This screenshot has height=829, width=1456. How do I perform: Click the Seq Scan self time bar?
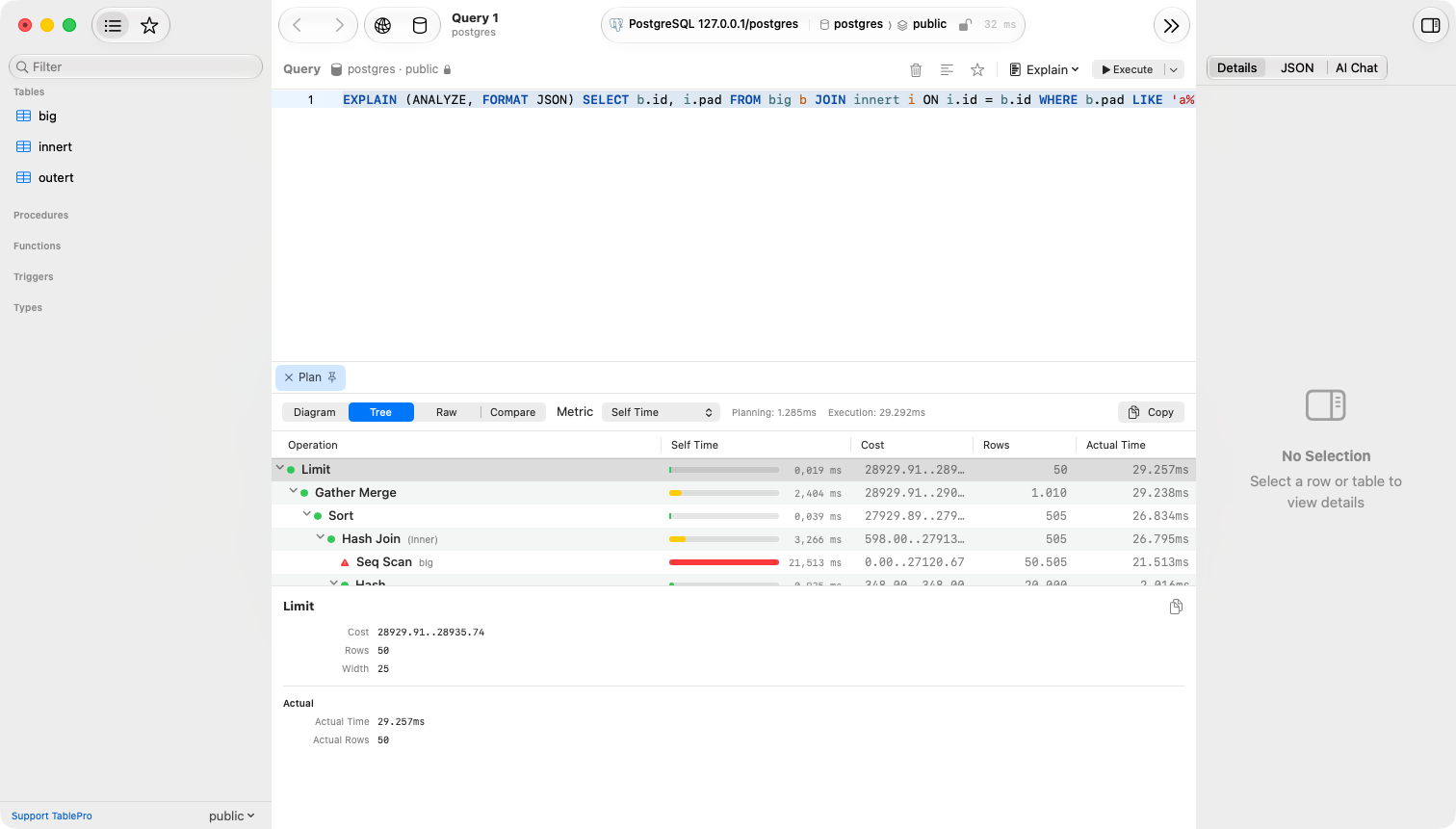tap(724, 562)
